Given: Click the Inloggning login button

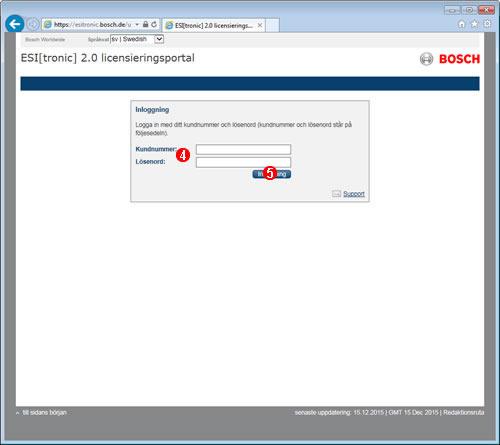Looking at the screenshot, I should (272, 174).
